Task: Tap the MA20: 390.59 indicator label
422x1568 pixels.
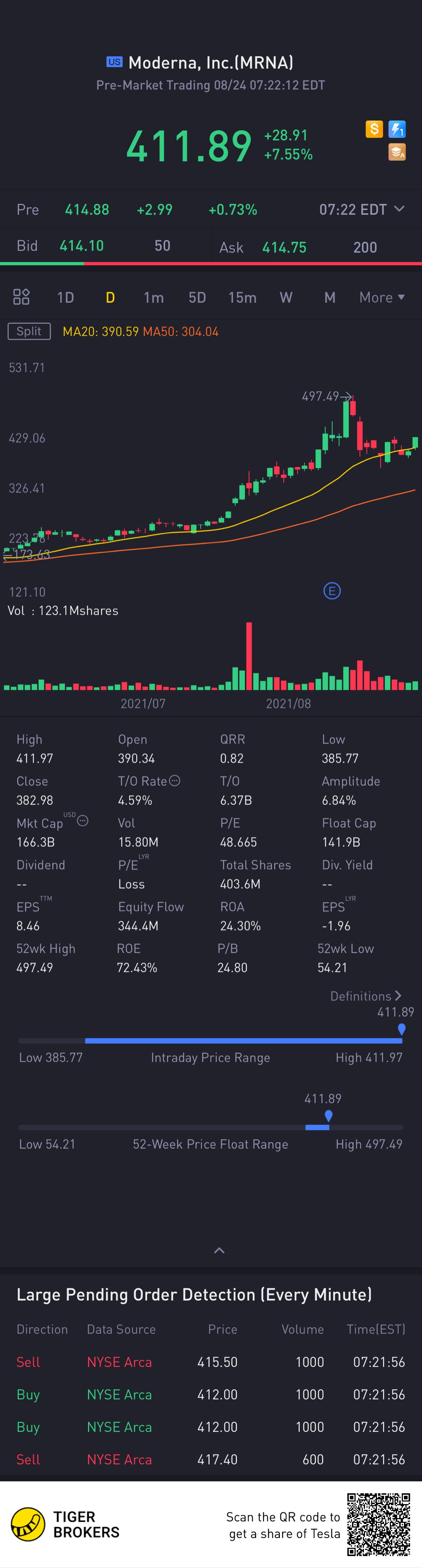Action: [101, 332]
